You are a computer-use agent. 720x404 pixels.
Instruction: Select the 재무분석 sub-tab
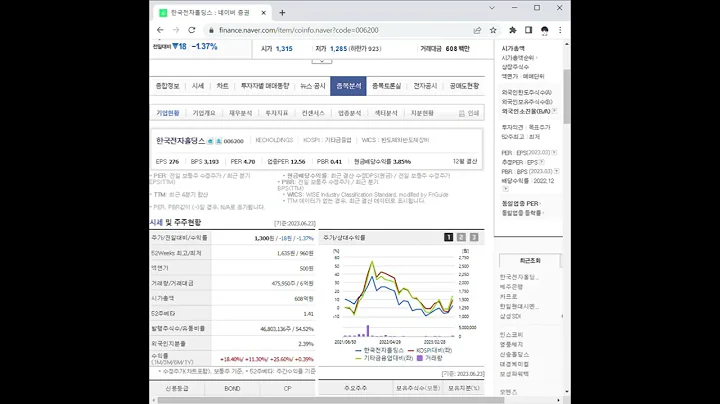[x=240, y=113]
